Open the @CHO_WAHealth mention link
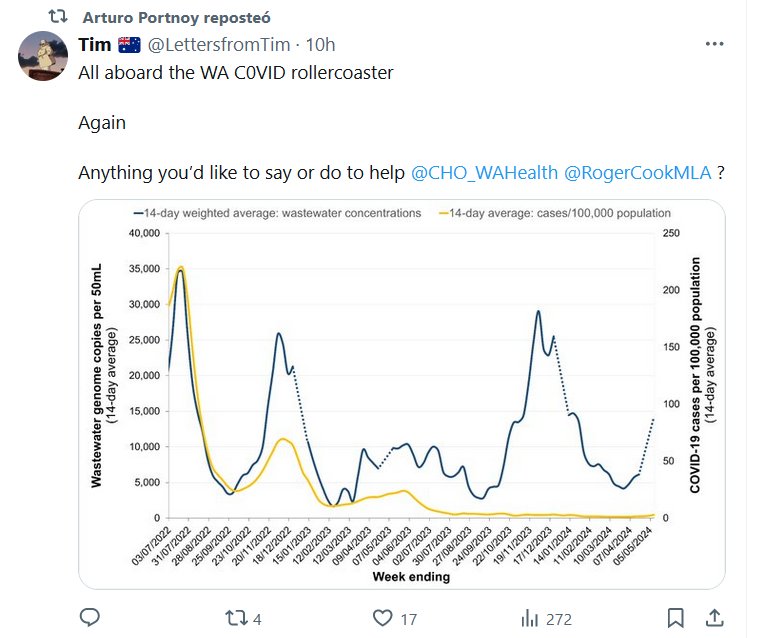This screenshot has height=638, width=764. pos(484,172)
